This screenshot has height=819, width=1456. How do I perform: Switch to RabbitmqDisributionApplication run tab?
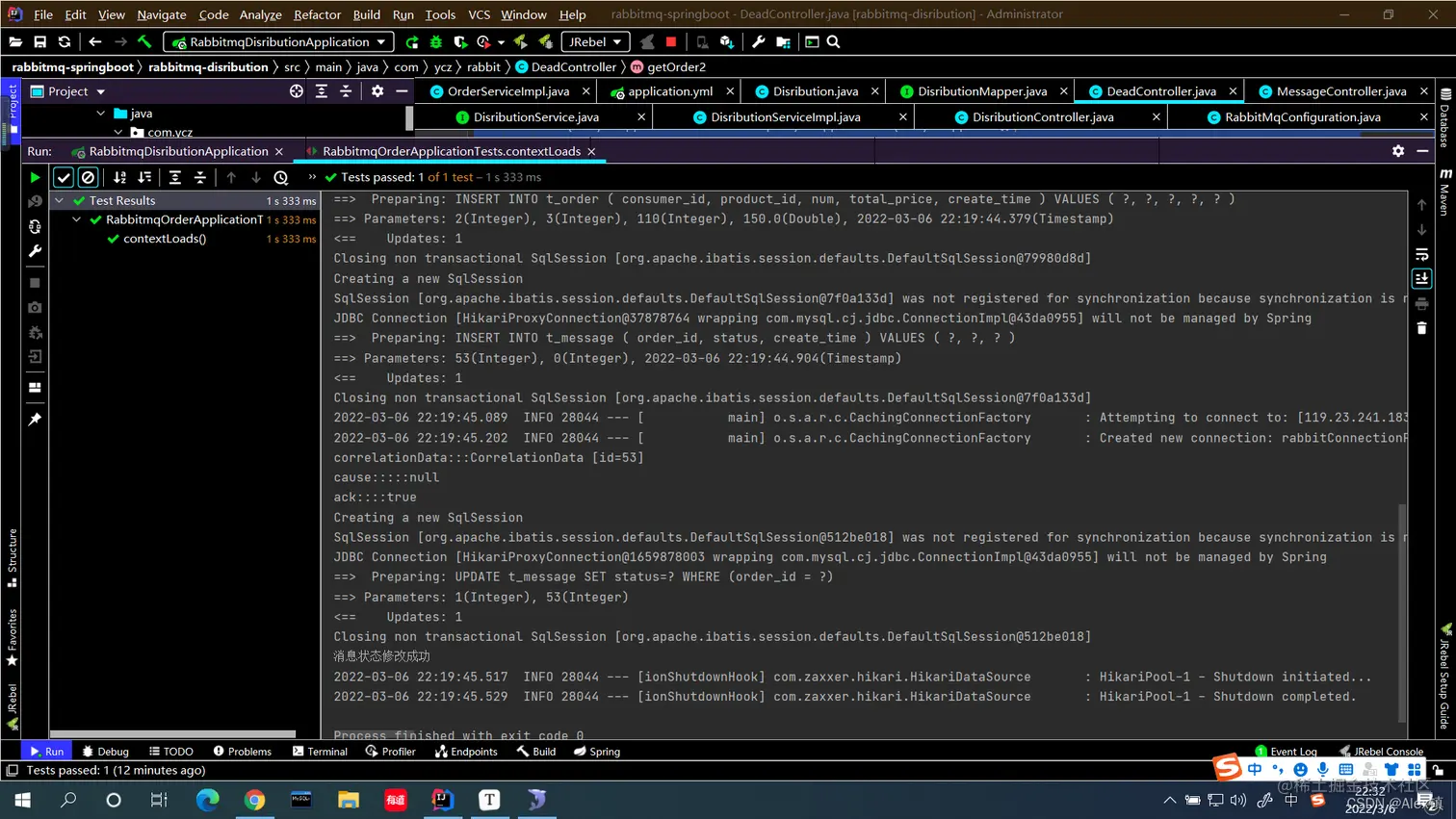pos(178,151)
